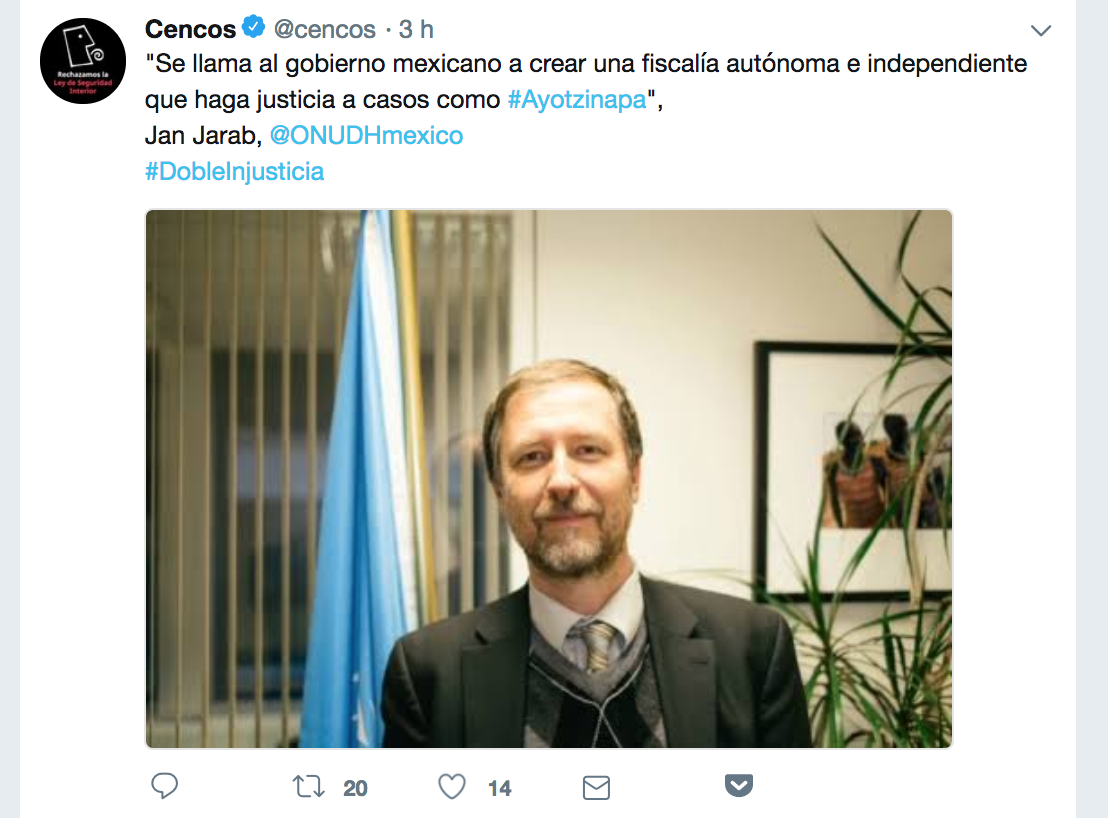Screen dimensions: 1108x818
Task: Click the 3 h timestamp
Action: tap(416, 30)
